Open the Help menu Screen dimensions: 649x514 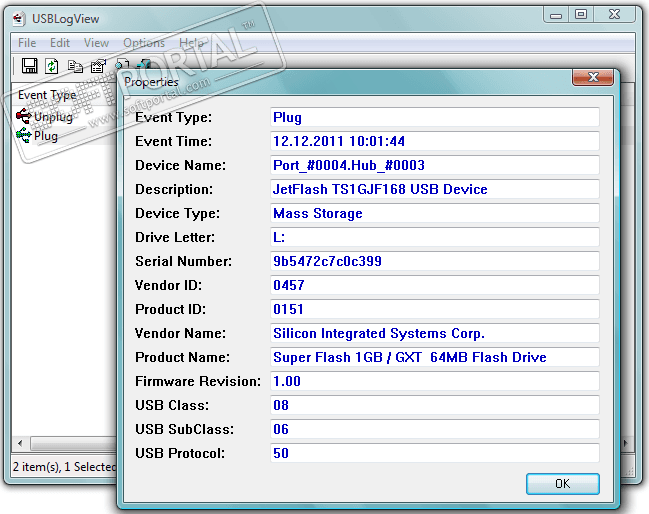(x=191, y=43)
